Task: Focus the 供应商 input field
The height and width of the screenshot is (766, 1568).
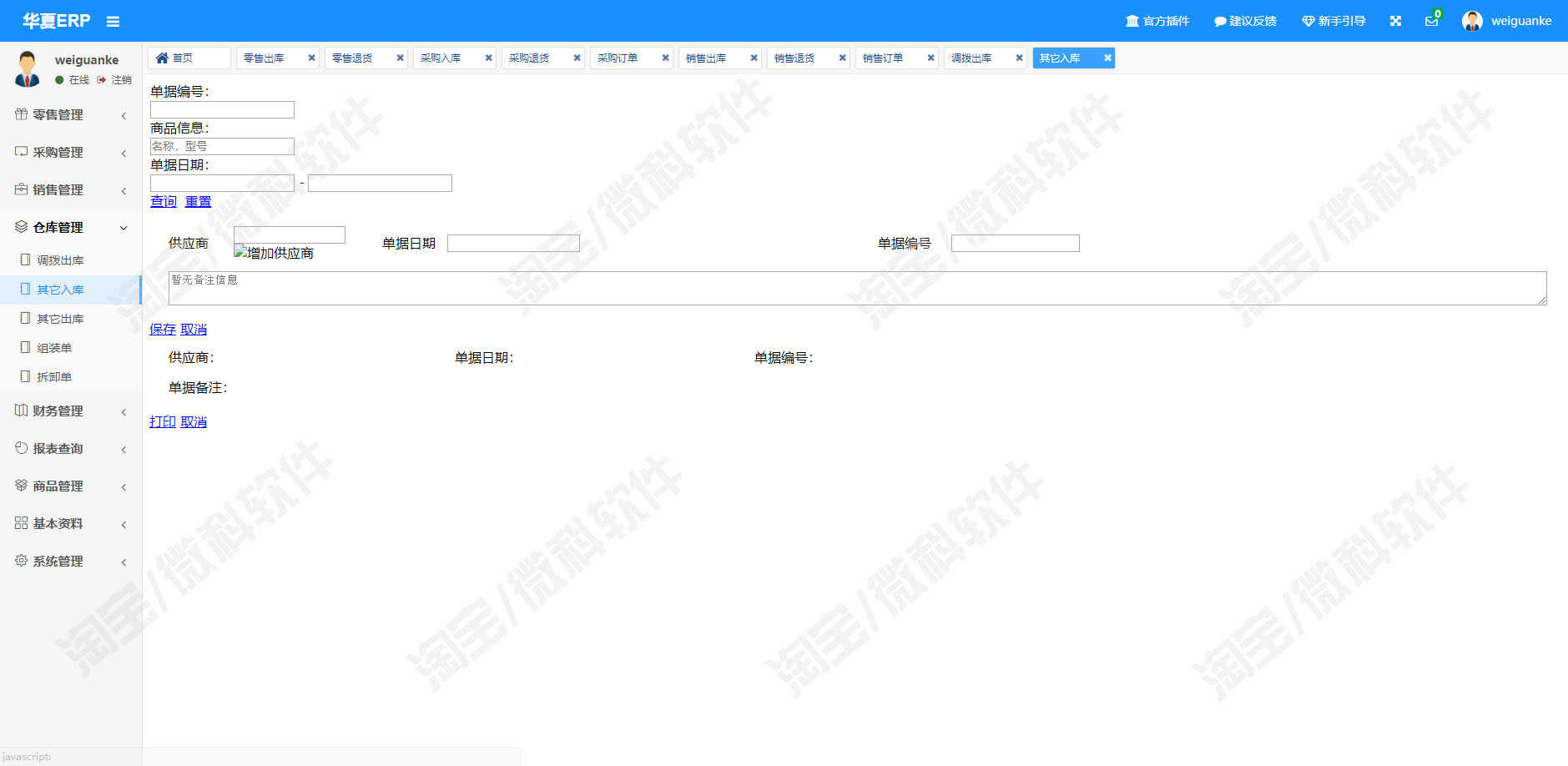Action: [x=290, y=234]
